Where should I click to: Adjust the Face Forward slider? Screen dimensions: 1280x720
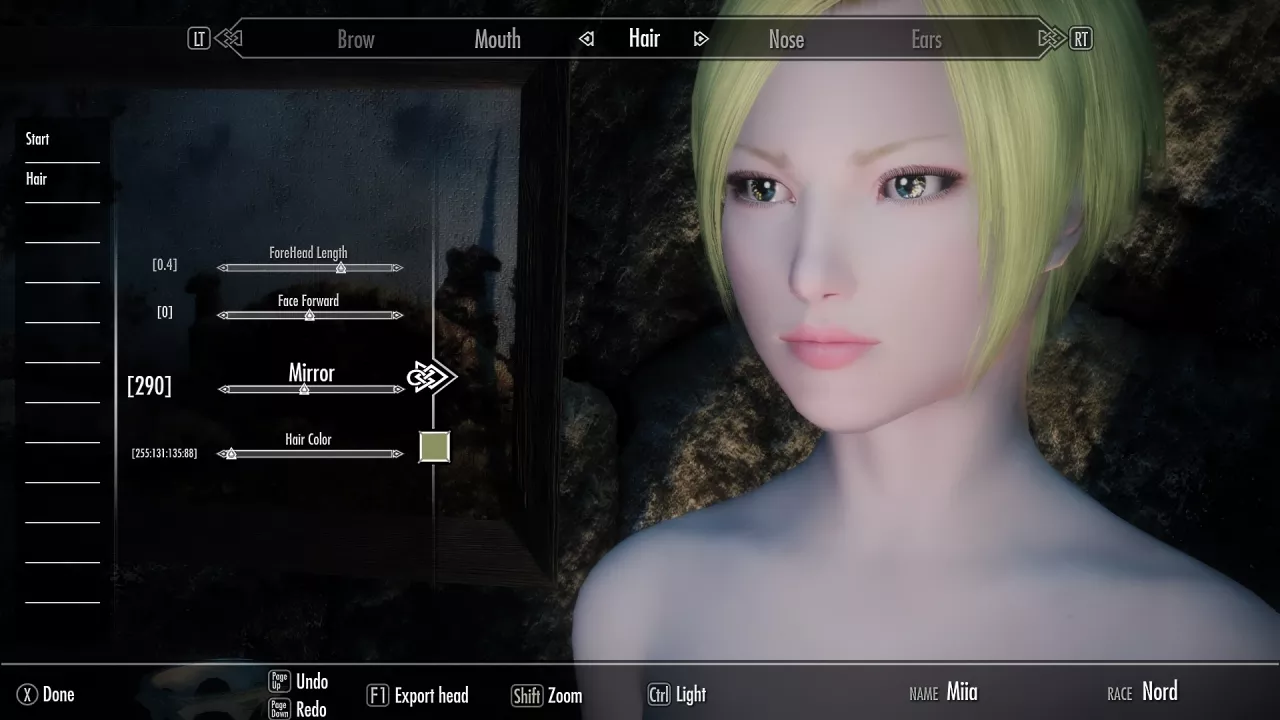click(x=310, y=315)
